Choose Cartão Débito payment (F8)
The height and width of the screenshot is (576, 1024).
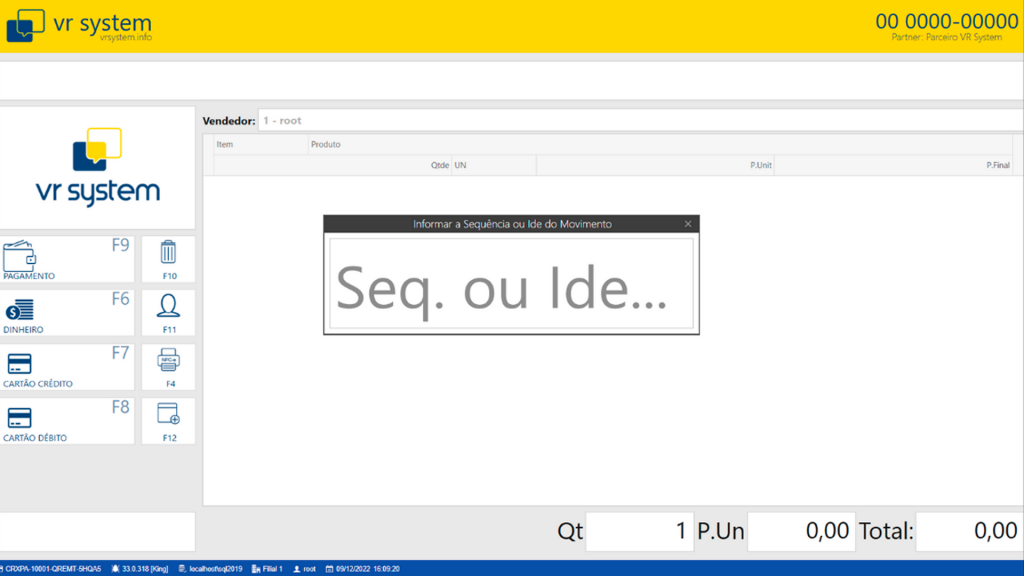pyautogui.click(x=66, y=421)
